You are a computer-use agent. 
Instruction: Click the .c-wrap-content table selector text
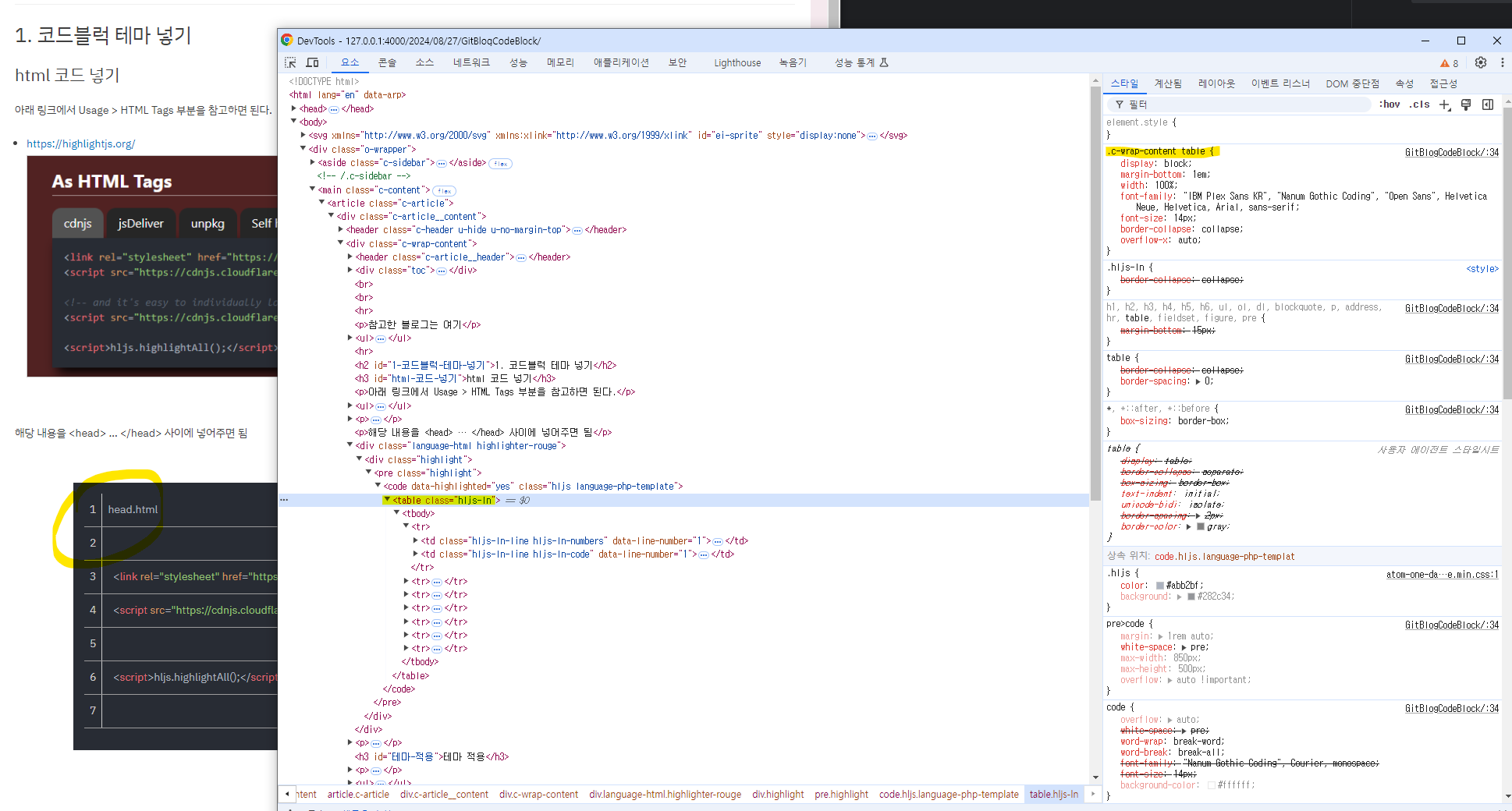pos(1157,151)
